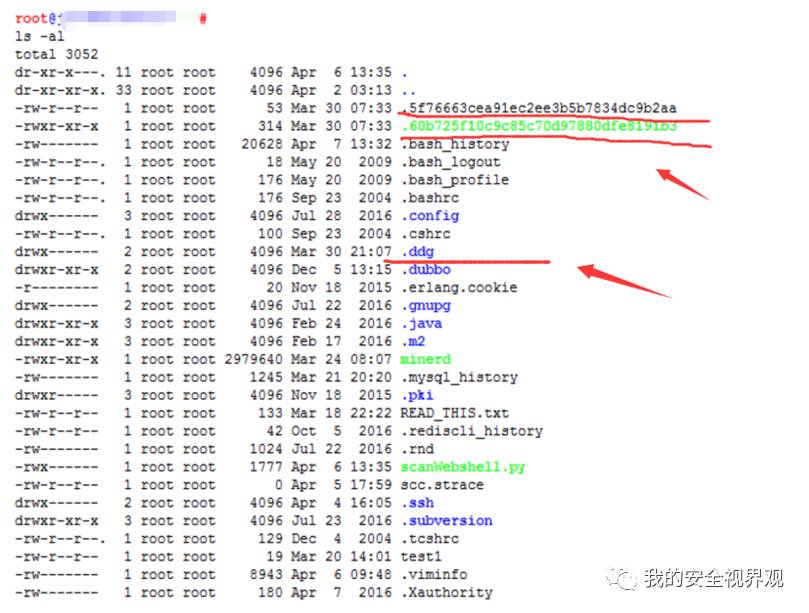Click the red "root@" prompt text
This screenshot has height=613, width=809.
(36, 19)
